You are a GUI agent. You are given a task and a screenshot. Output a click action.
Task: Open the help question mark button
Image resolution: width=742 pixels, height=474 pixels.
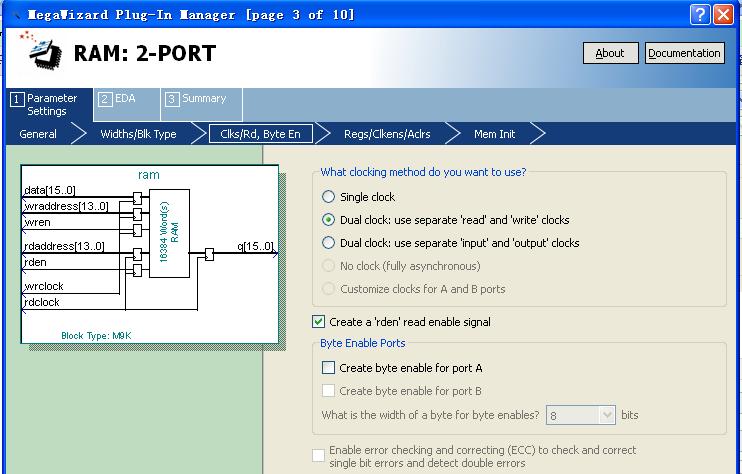coord(699,15)
